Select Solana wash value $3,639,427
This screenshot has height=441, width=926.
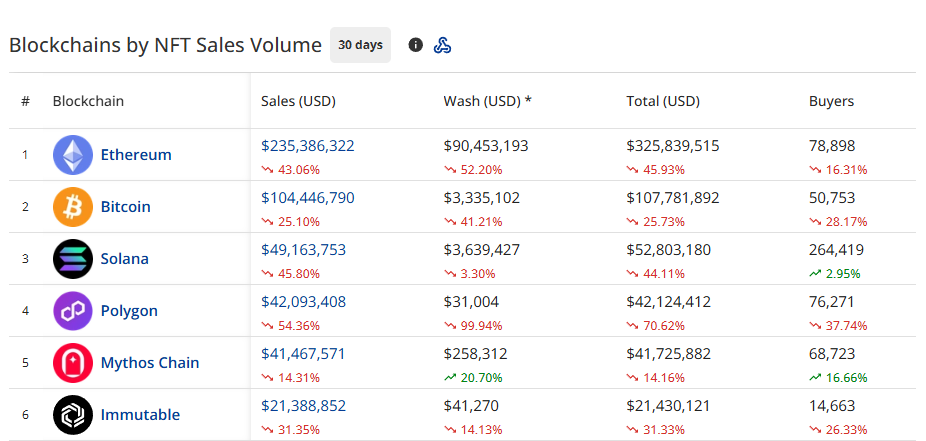(x=482, y=250)
